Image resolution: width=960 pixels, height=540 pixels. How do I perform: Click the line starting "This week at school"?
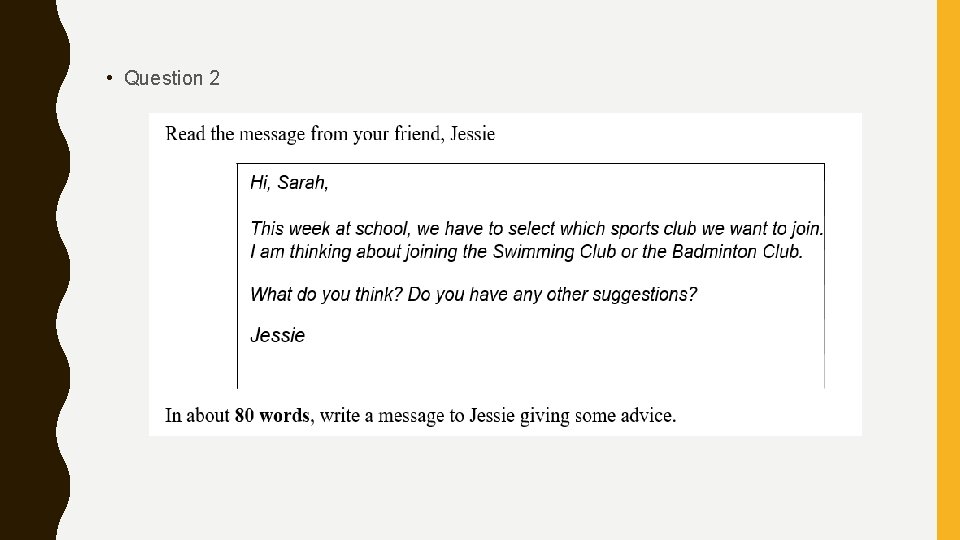(x=536, y=229)
